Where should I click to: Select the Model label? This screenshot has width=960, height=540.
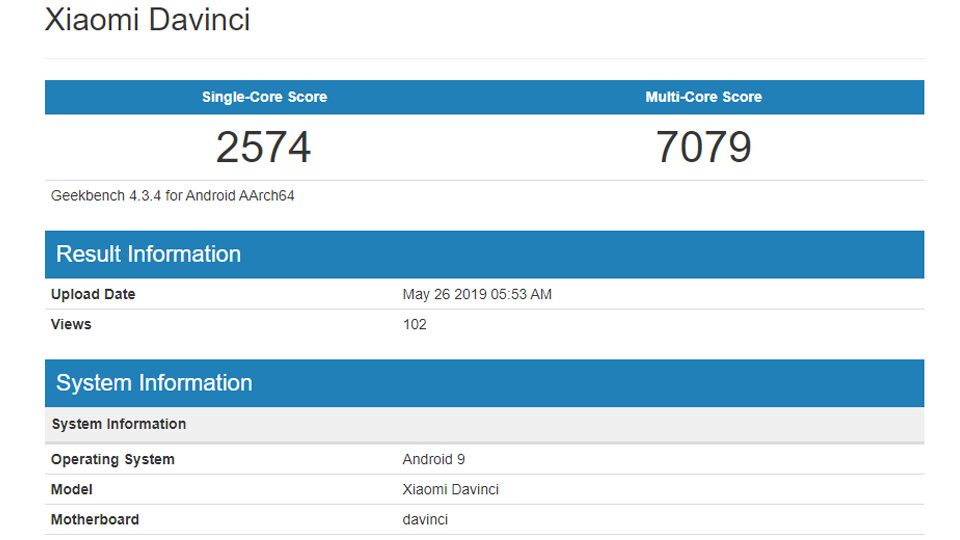coord(72,489)
